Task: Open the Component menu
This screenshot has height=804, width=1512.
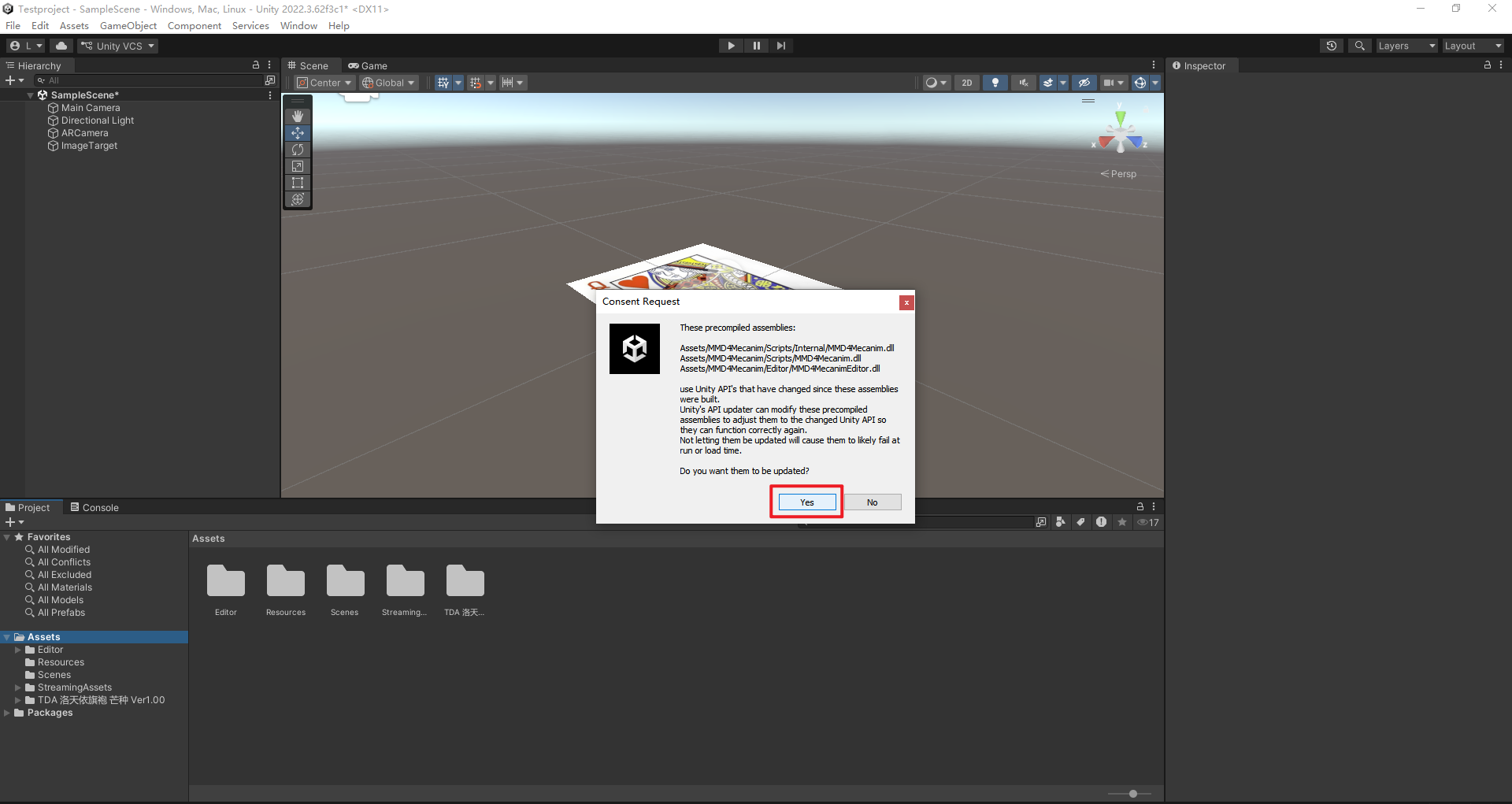Action: click(x=195, y=26)
